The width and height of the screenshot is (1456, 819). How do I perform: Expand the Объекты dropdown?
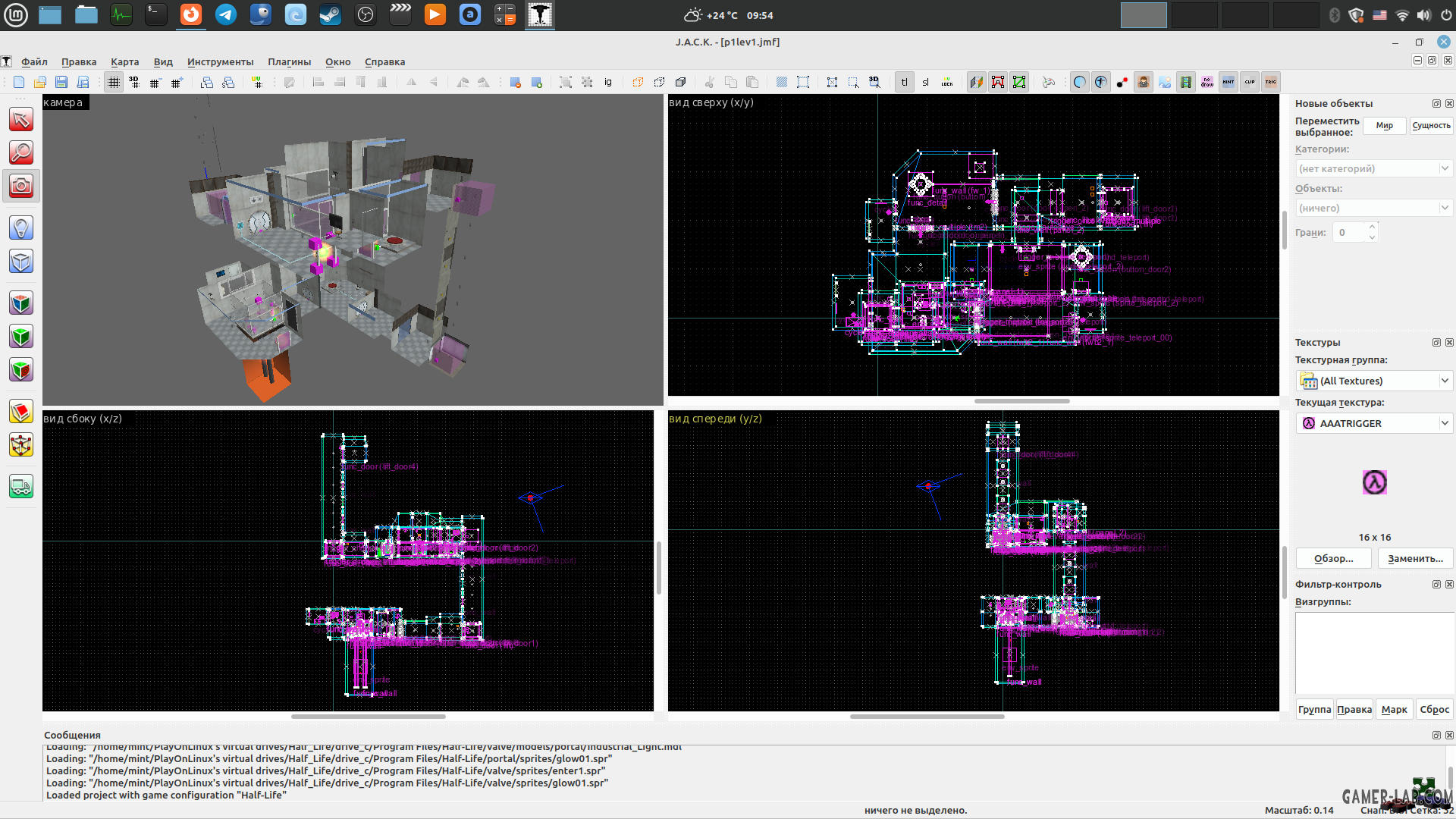1374,208
